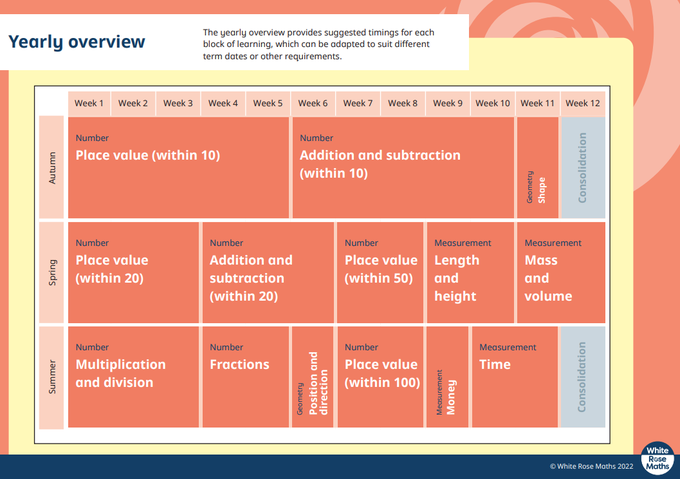The width and height of the screenshot is (680, 479).
Task: Open Addition and subtraction (within 10) block
Action: pyautogui.click(x=403, y=167)
